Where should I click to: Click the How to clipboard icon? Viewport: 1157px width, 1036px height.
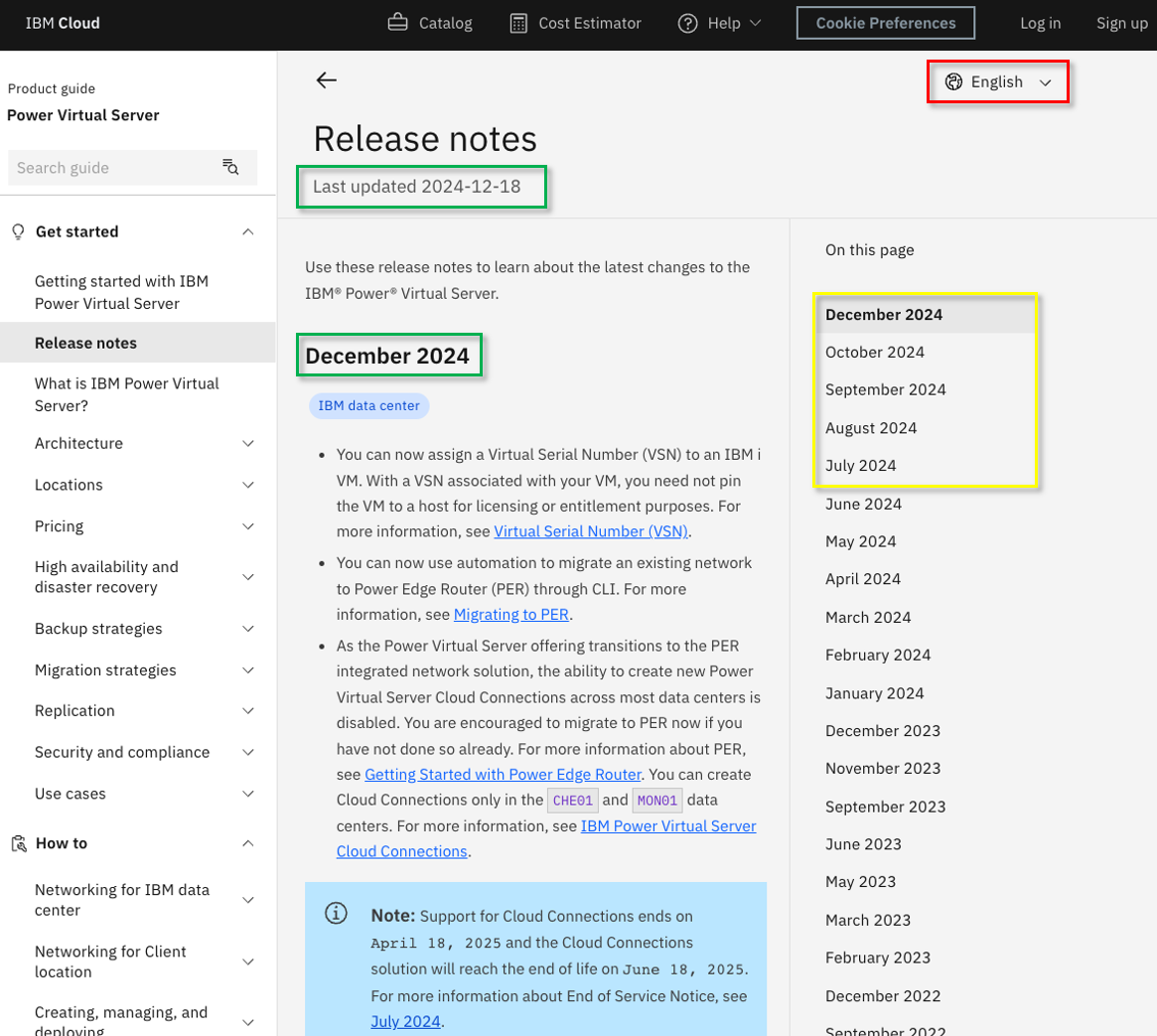coord(19,842)
